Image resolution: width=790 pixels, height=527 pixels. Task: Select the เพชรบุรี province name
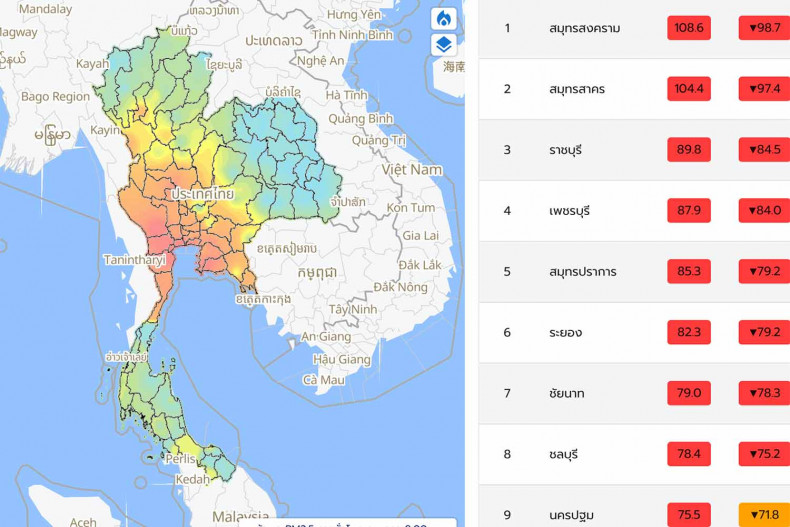569,211
